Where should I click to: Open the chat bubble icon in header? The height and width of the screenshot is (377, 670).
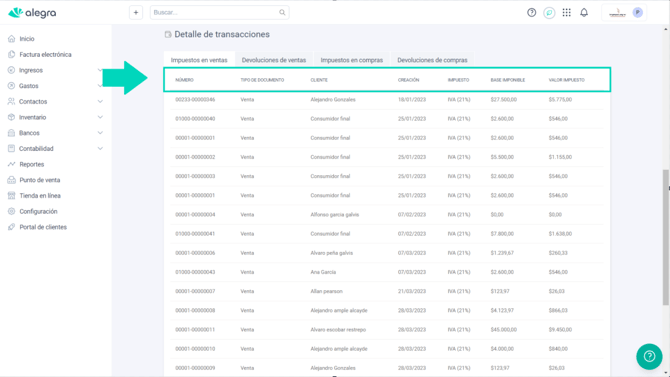549,13
